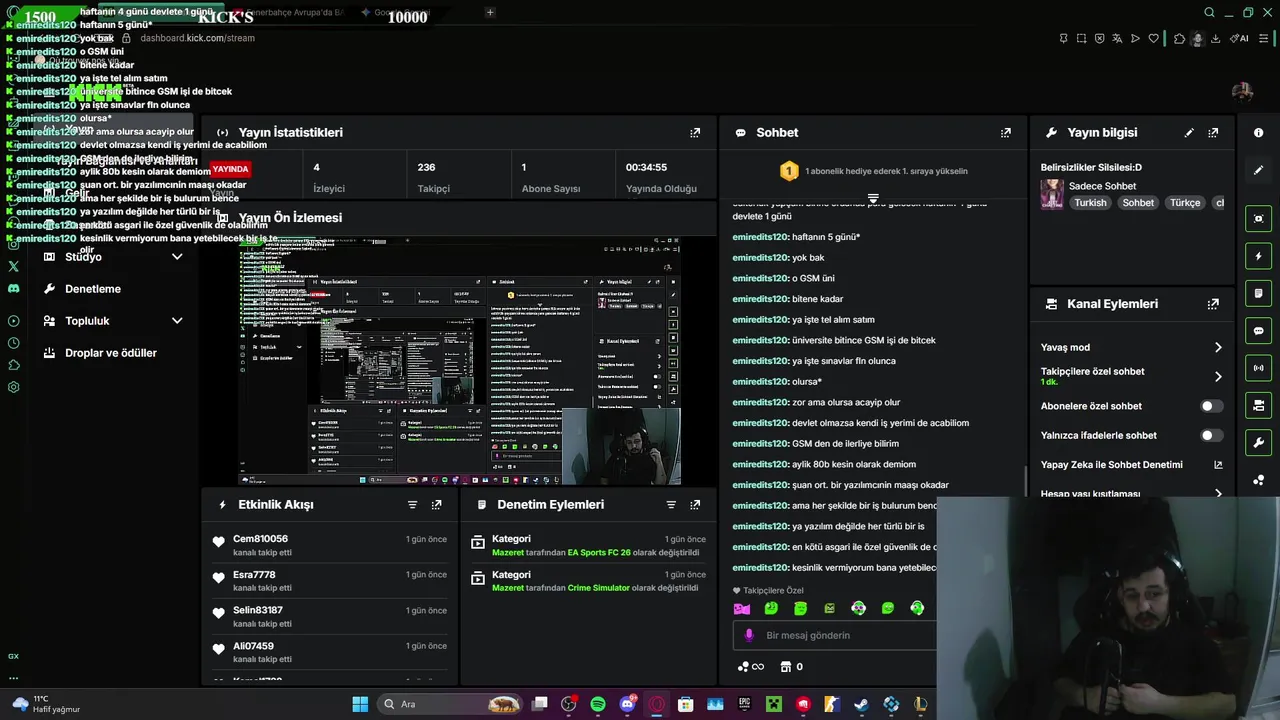Open Steam from the taskbar
Image resolution: width=1280 pixels, height=720 pixels.
pyautogui.click(x=861, y=704)
